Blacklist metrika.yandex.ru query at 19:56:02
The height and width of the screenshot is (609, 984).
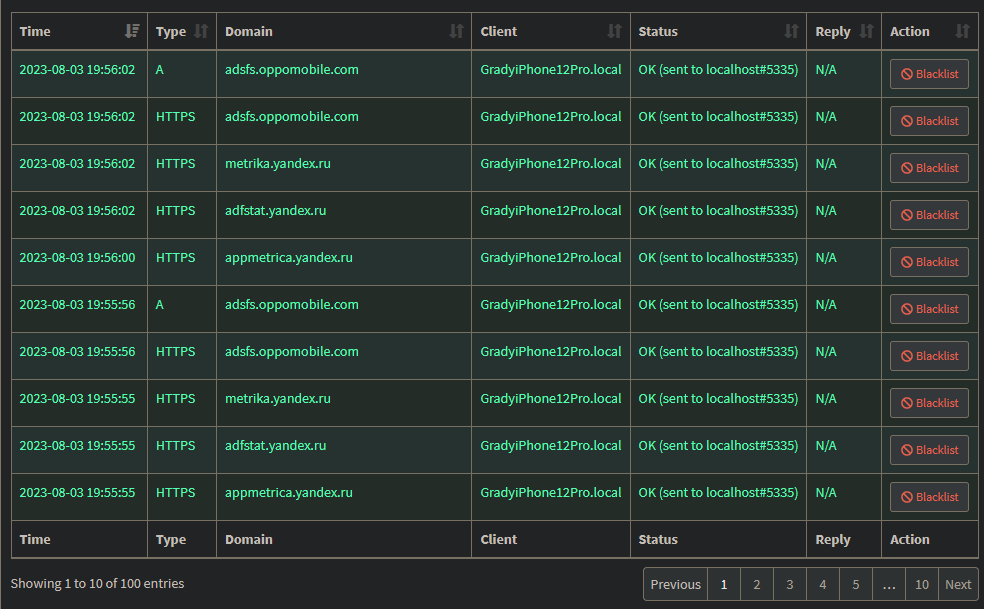pyautogui.click(x=929, y=168)
